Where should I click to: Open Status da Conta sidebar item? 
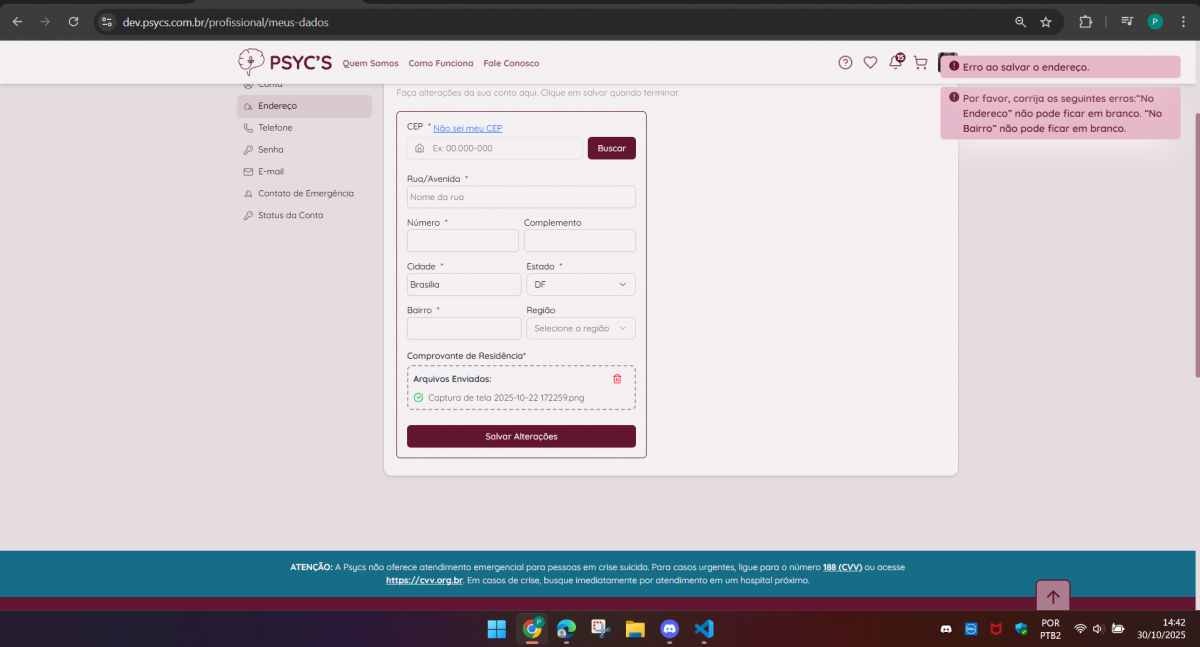pyautogui.click(x=290, y=215)
